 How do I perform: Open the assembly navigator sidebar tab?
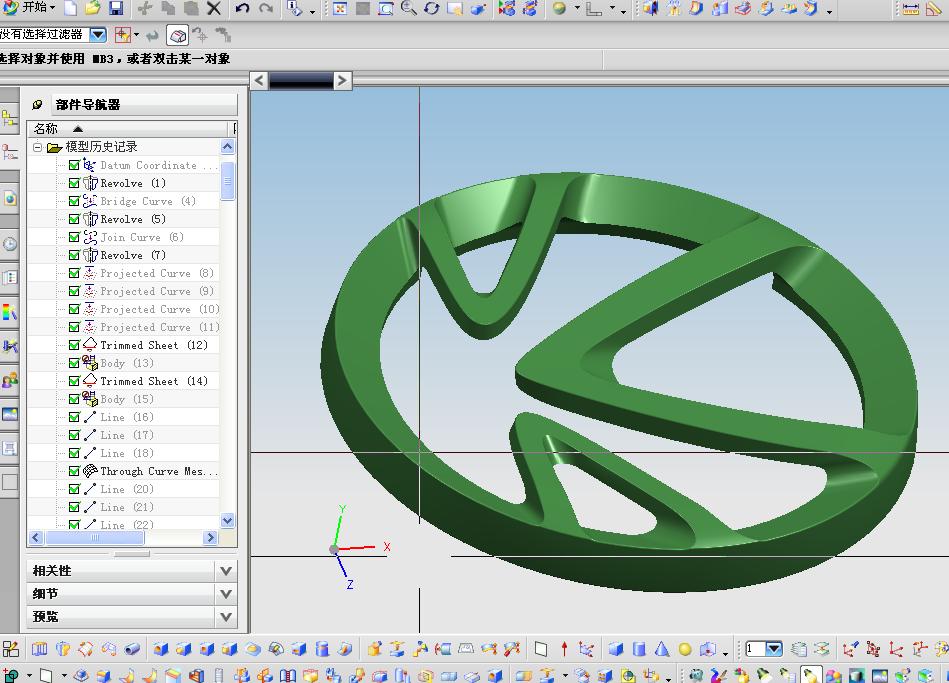click(x=9, y=119)
